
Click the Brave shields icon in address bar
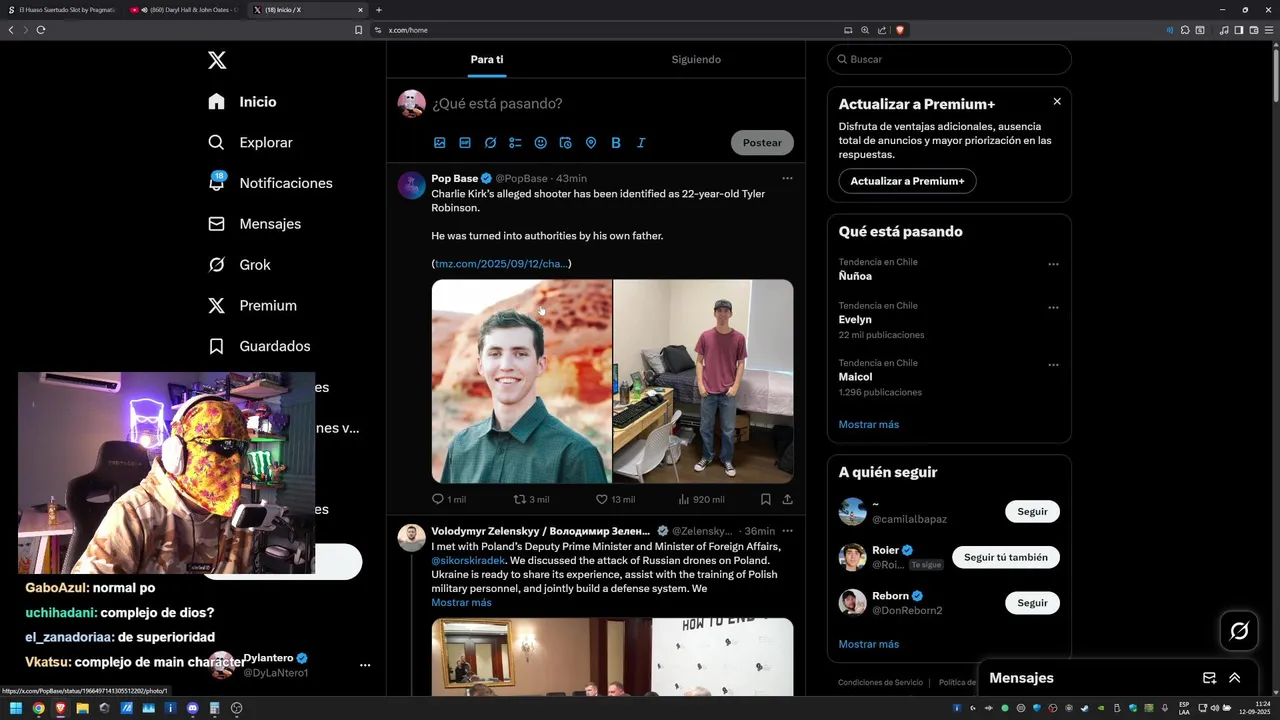[899, 30]
